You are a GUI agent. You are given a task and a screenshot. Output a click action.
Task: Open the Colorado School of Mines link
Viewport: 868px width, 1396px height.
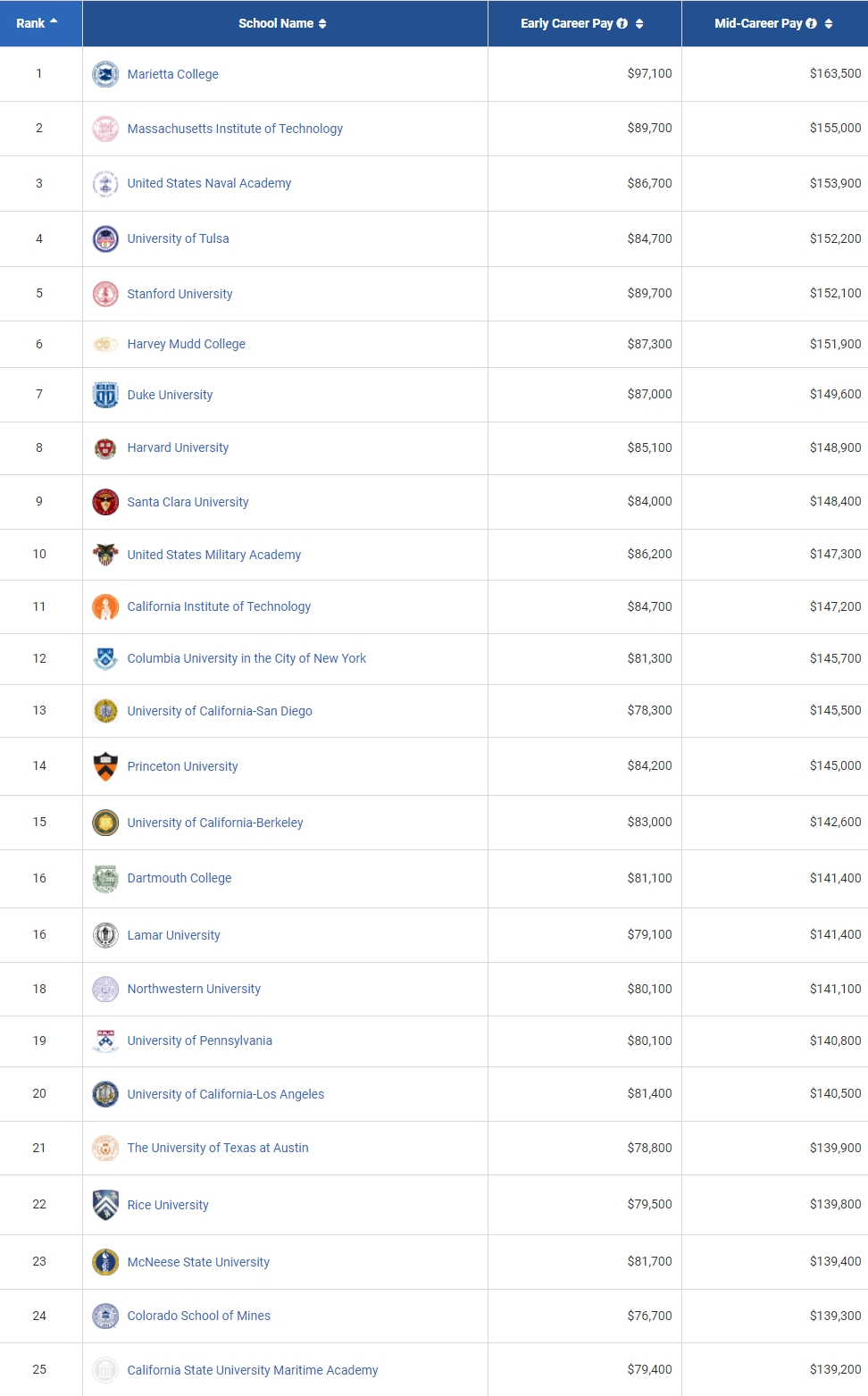(x=198, y=1316)
